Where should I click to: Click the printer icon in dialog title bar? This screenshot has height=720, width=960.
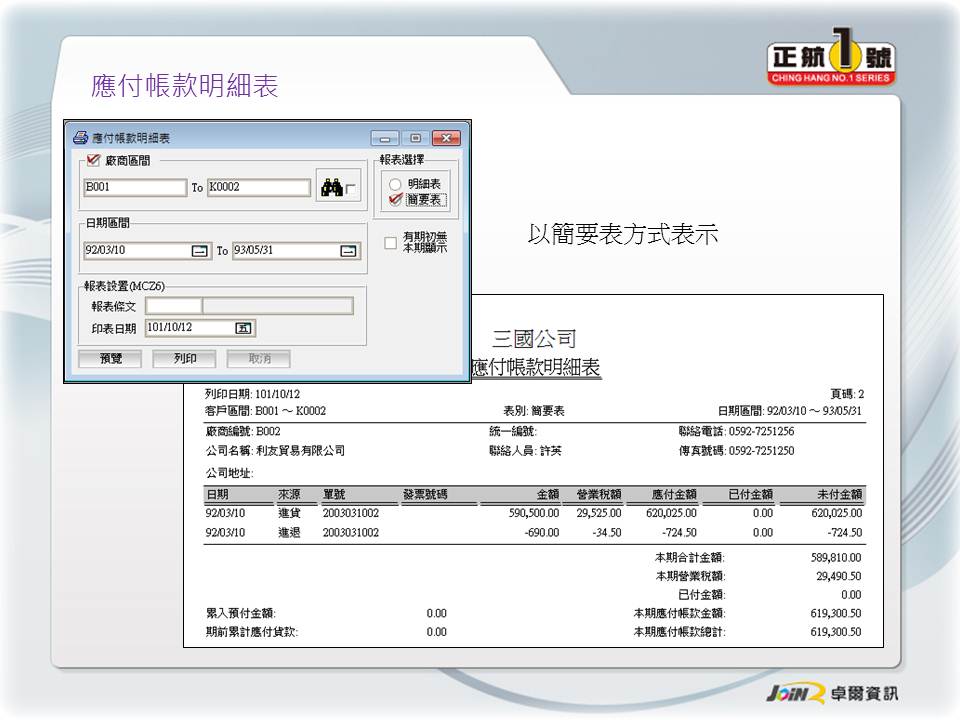(x=81, y=138)
